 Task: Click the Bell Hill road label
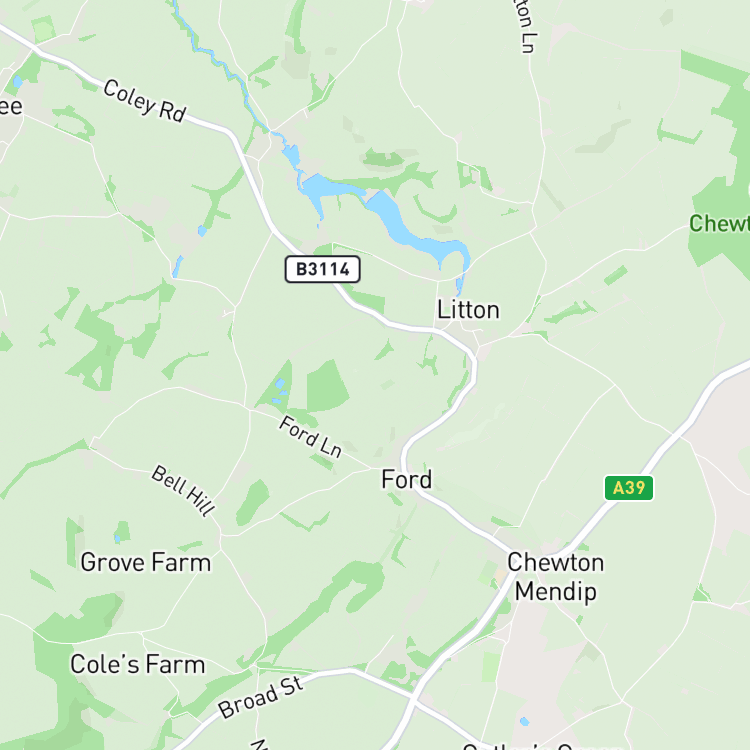click(183, 491)
